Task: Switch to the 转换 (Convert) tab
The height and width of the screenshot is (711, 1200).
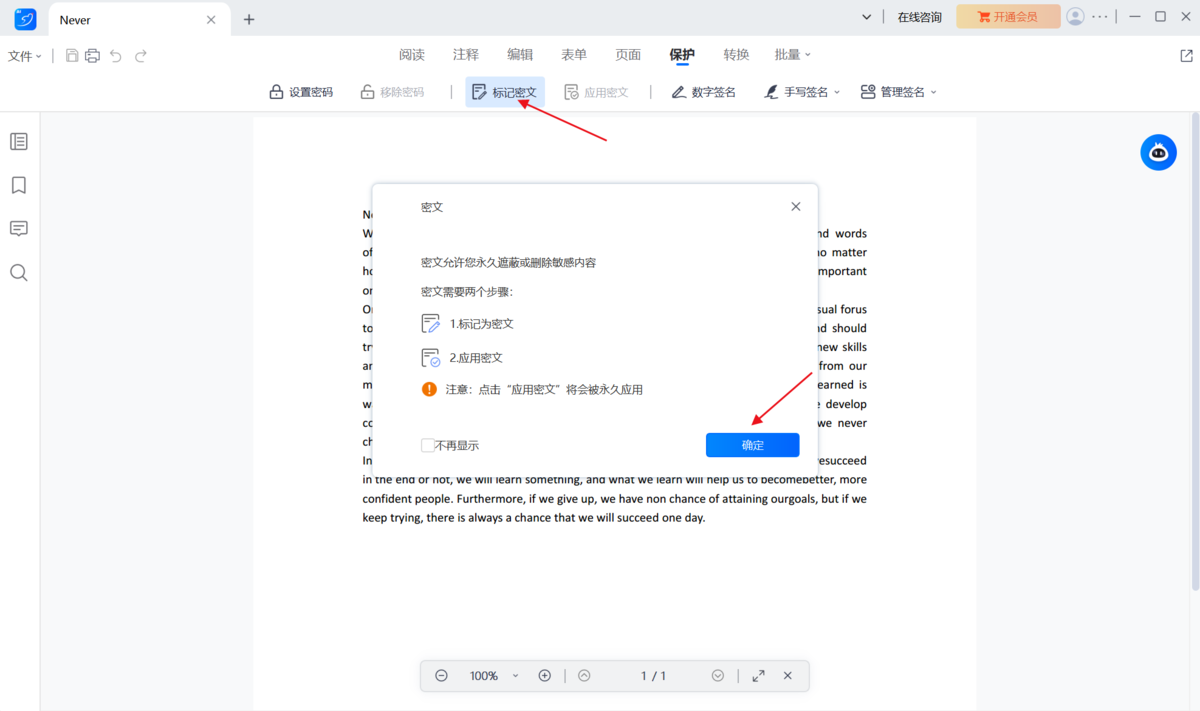Action: click(x=736, y=54)
